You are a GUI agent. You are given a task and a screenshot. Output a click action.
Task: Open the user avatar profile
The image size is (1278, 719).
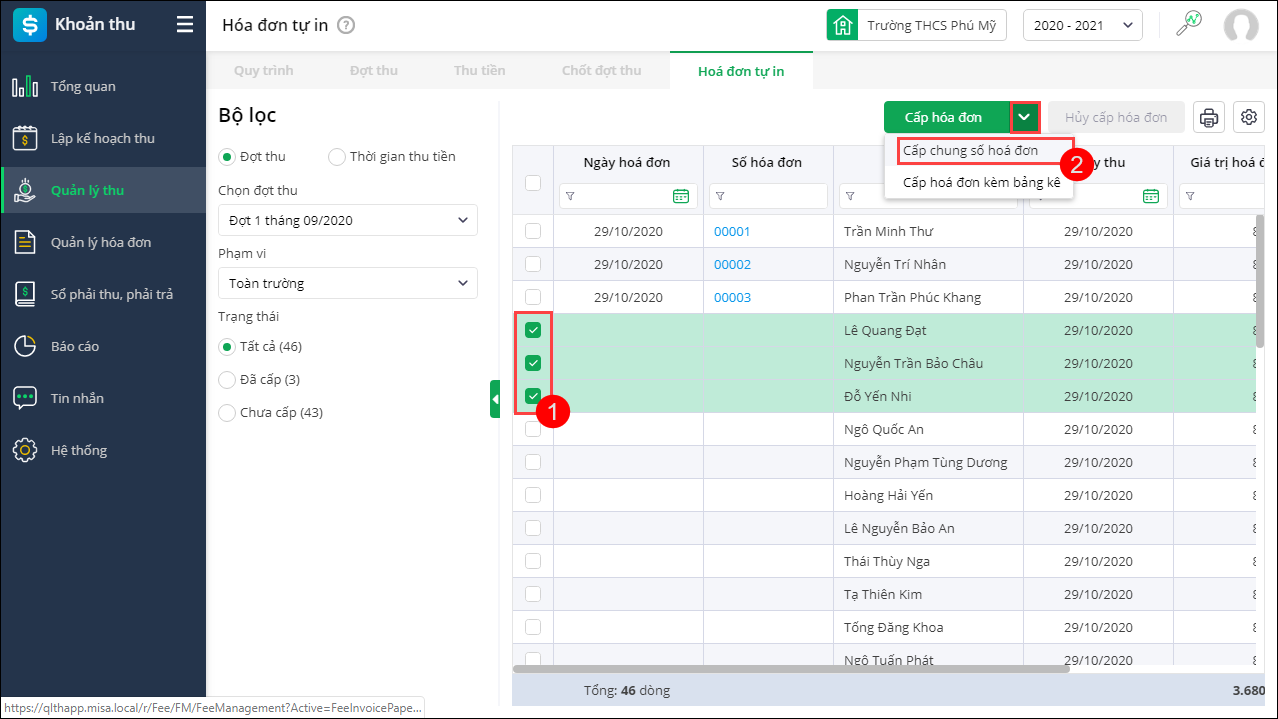[x=1240, y=26]
